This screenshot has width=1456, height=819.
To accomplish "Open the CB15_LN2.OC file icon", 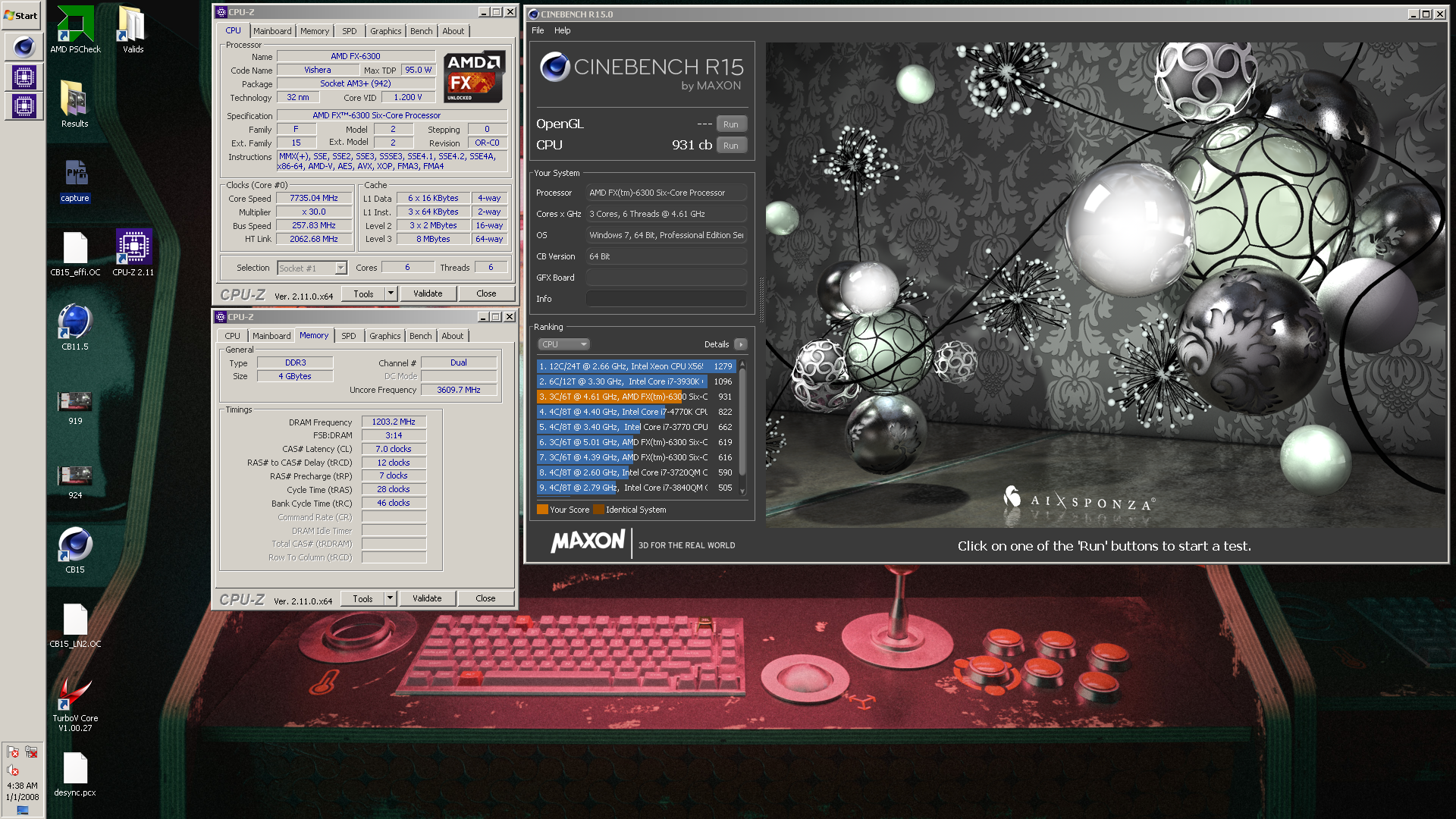I will point(75,626).
